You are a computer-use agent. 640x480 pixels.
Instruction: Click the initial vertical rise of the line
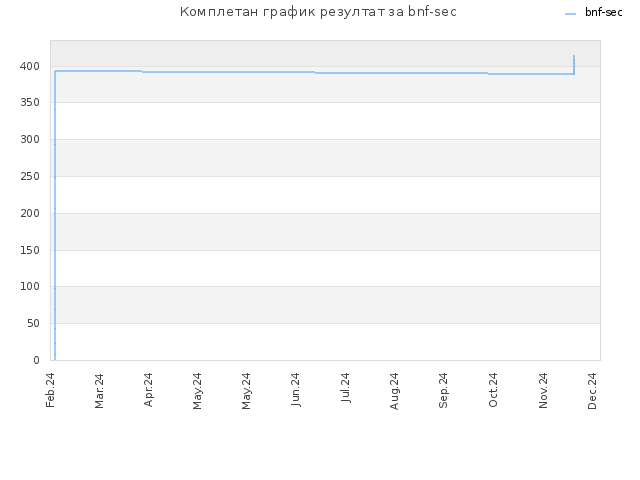point(55,215)
